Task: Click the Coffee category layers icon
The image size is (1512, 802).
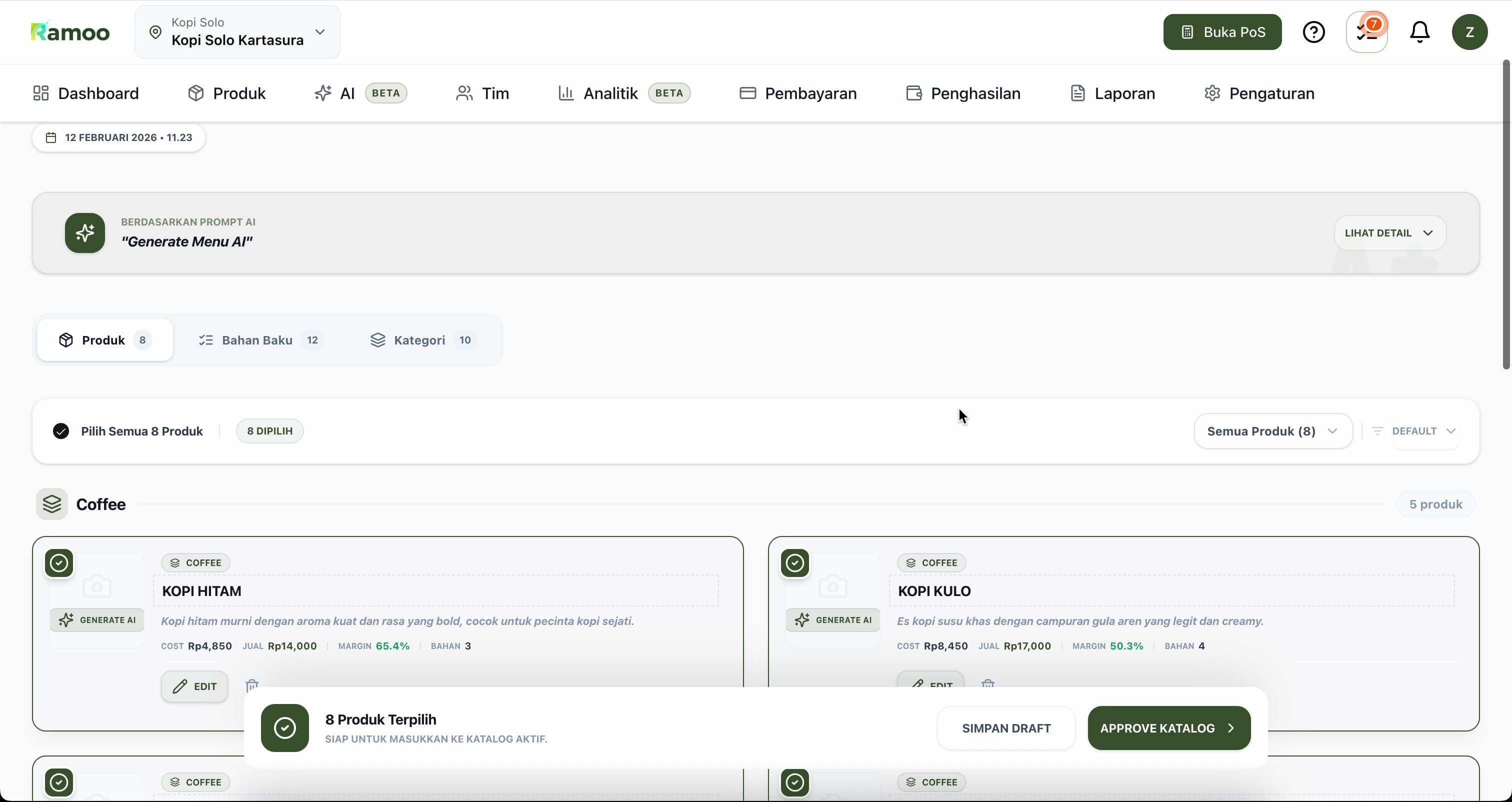Action: click(x=51, y=503)
